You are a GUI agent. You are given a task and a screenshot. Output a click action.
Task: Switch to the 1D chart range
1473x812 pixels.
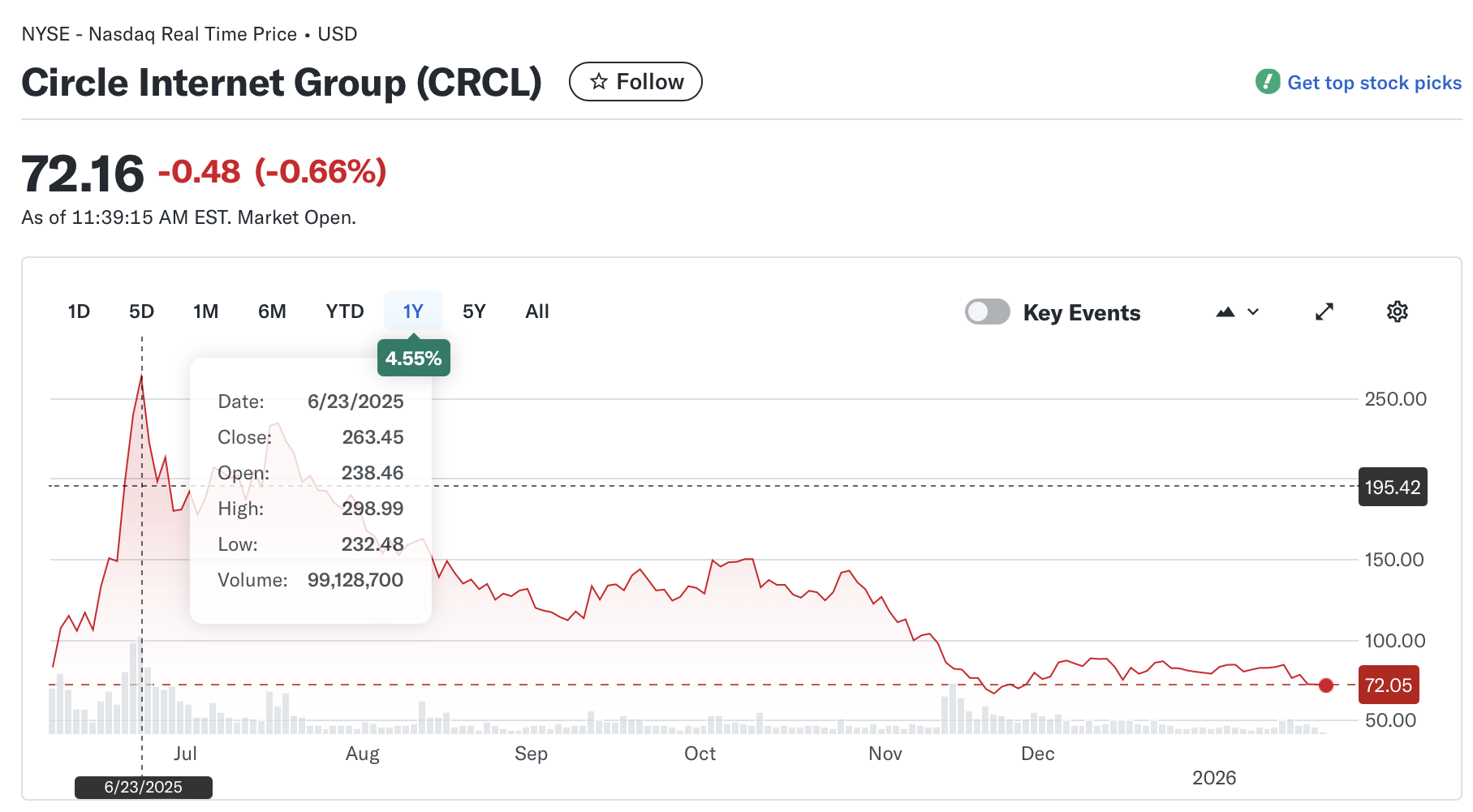[79, 311]
